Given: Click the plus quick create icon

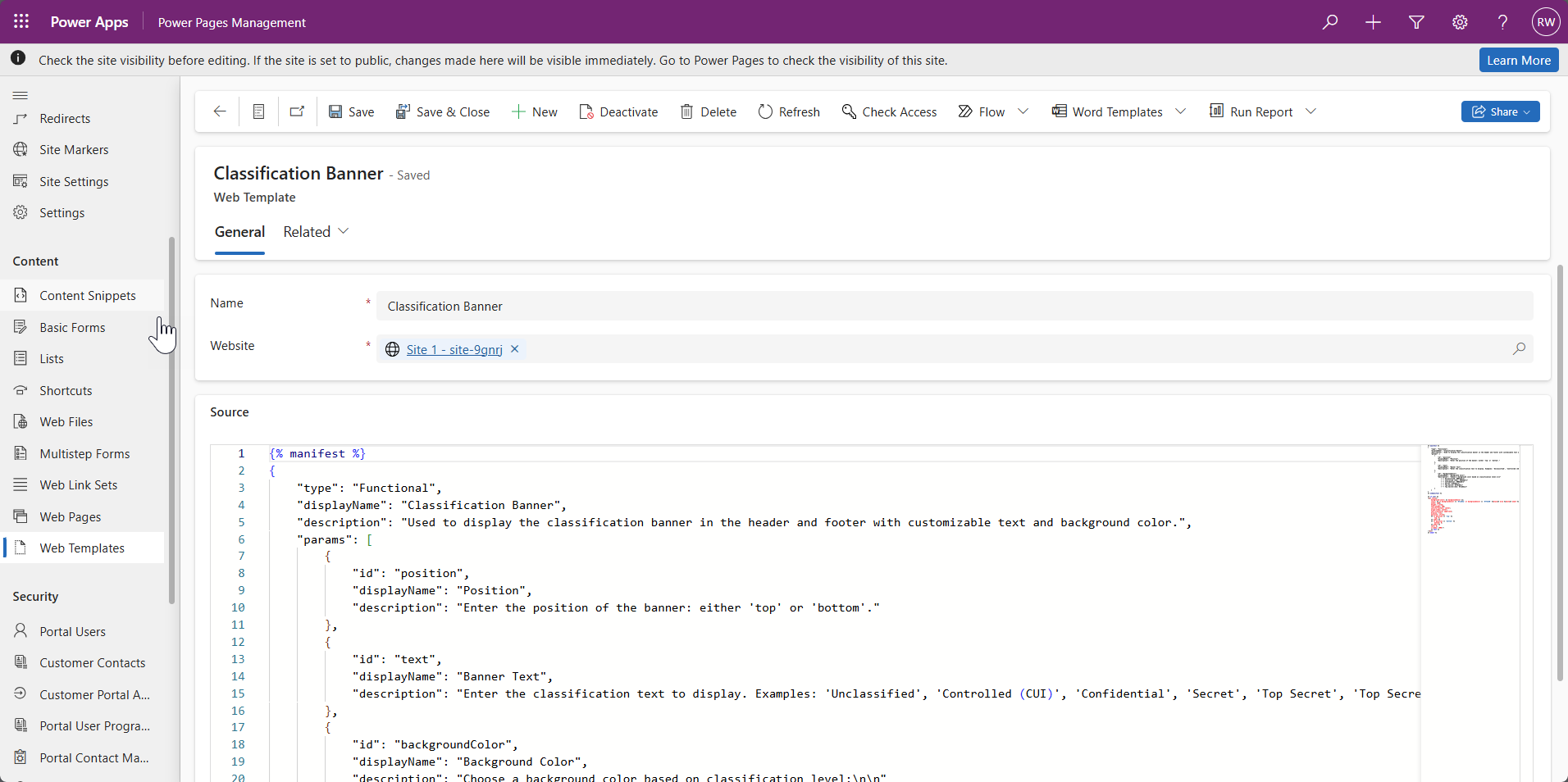Looking at the screenshot, I should pos(1373,22).
